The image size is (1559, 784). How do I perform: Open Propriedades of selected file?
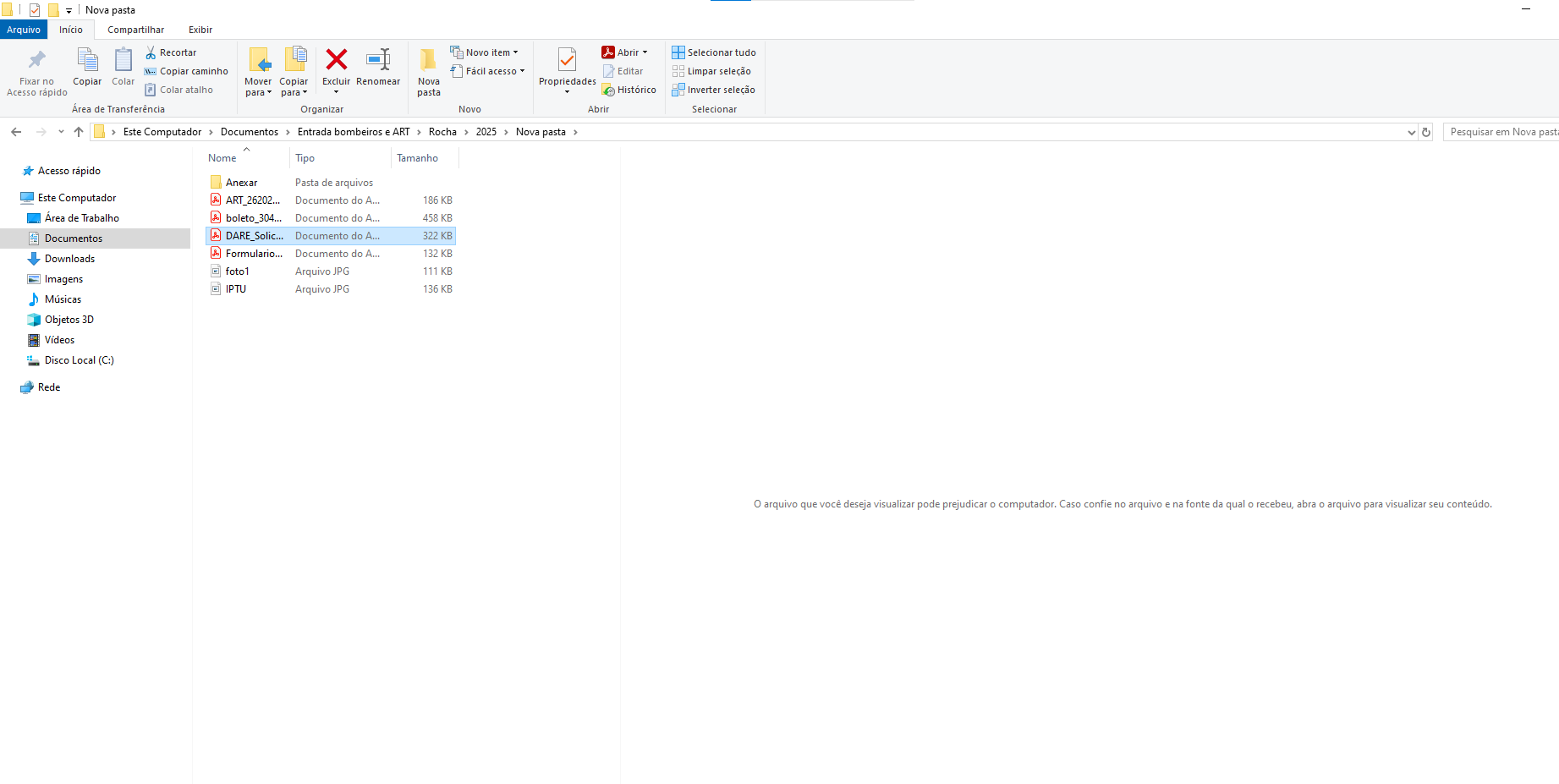pyautogui.click(x=568, y=72)
